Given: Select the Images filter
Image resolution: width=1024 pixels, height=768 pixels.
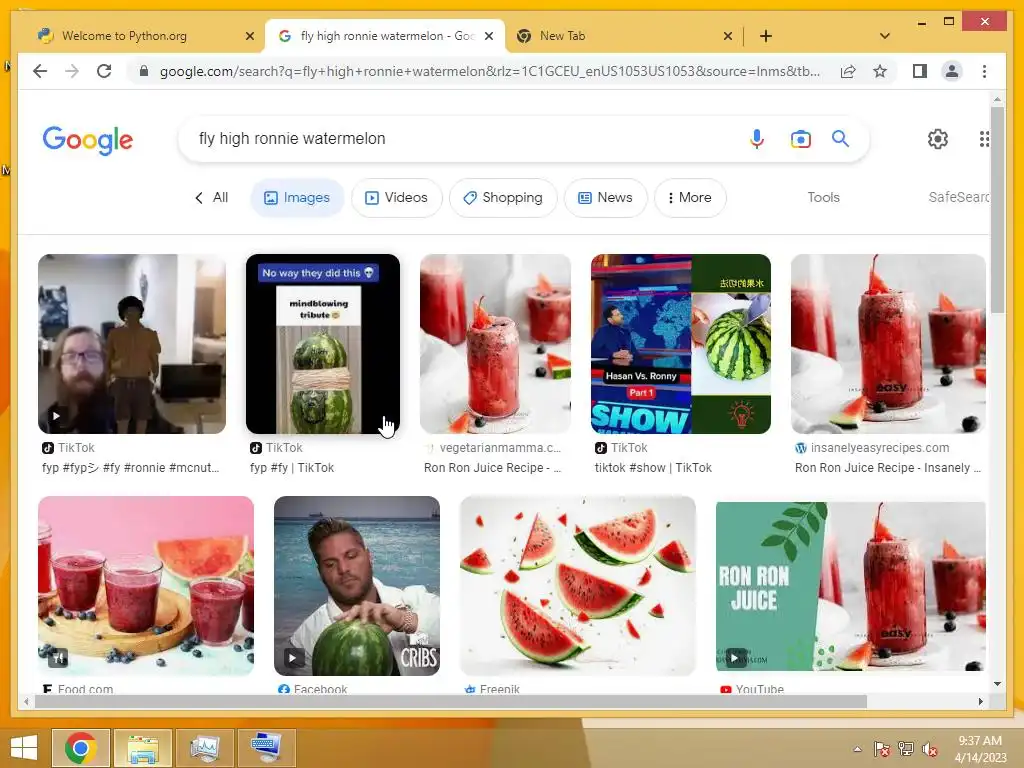Looking at the screenshot, I should tap(297, 197).
